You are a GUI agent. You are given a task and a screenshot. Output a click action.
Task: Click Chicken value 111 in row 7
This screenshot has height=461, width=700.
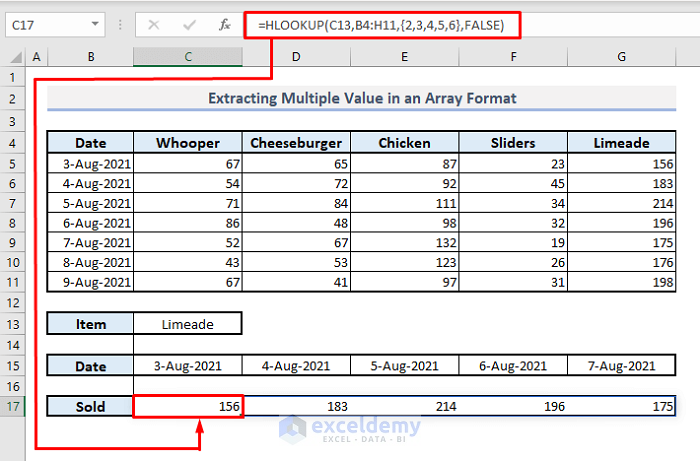pyautogui.click(x=404, y=203)
